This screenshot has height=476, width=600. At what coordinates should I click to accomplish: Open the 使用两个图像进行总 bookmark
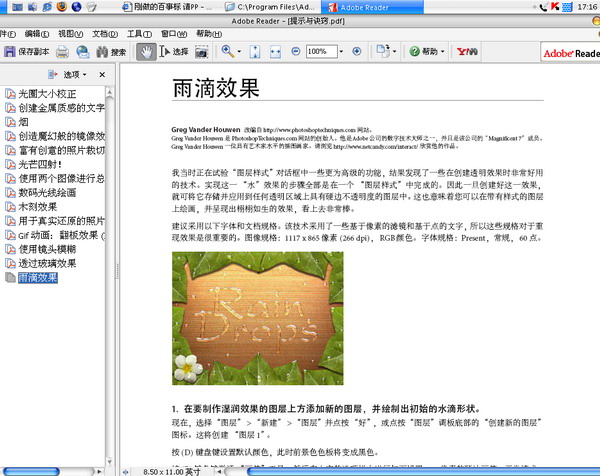62,179
